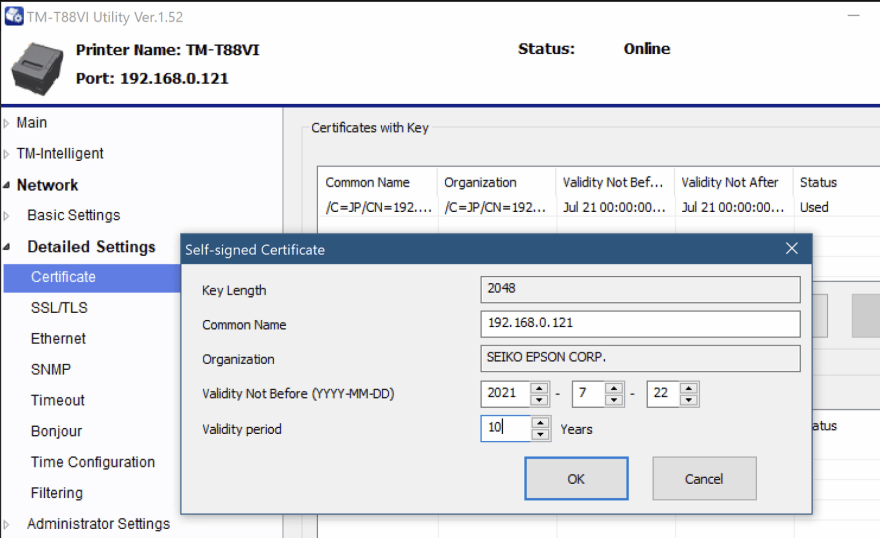Decrease the validity start month
This screenshot has width=880, height=538.
(614, 400)
